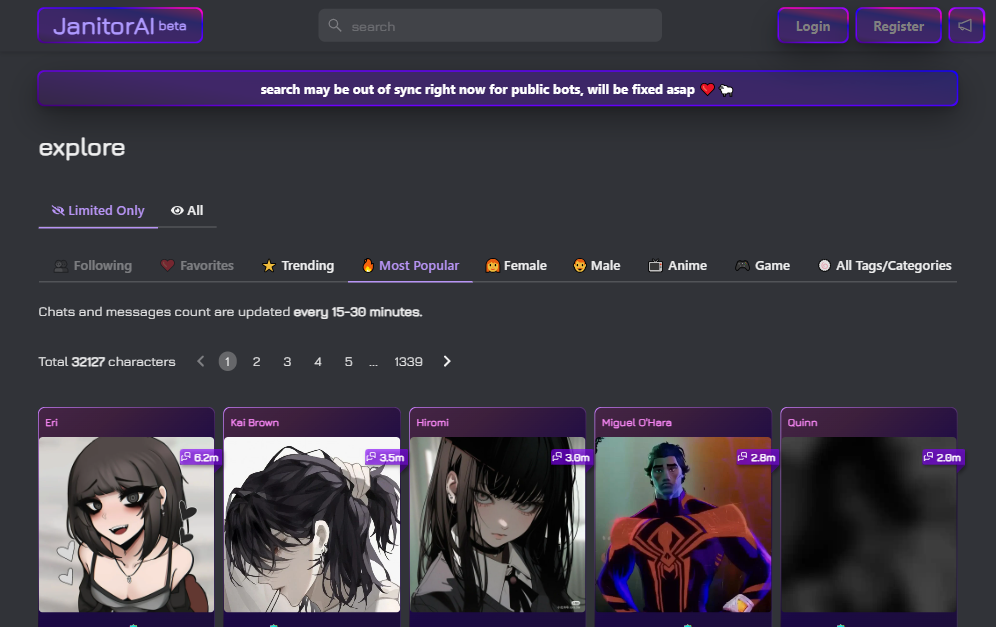Open the Following tab
The height and width of the screenshot is (627, 996).
(93, 266)
